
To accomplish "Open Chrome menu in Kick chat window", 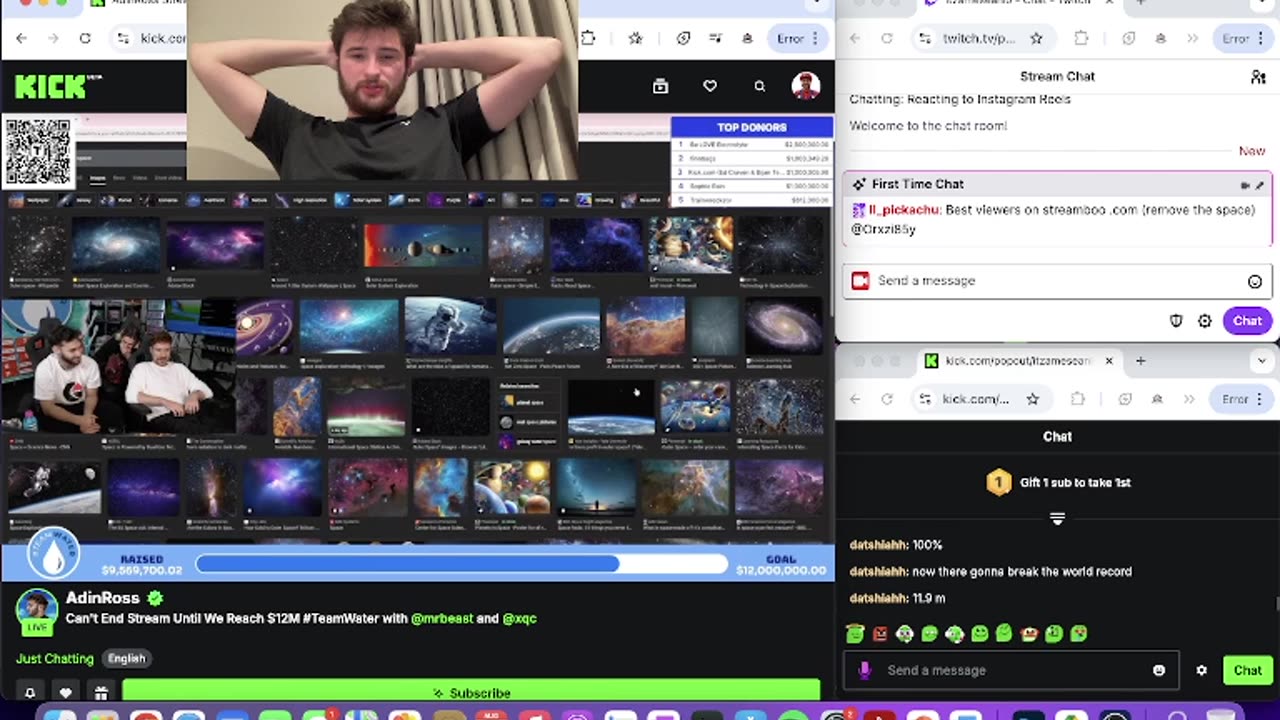I will [x=1259, y=399].
